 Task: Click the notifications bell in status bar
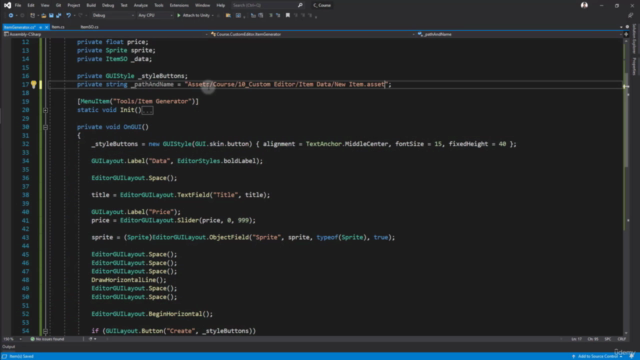pyautogui.click(x=631, y=356)
